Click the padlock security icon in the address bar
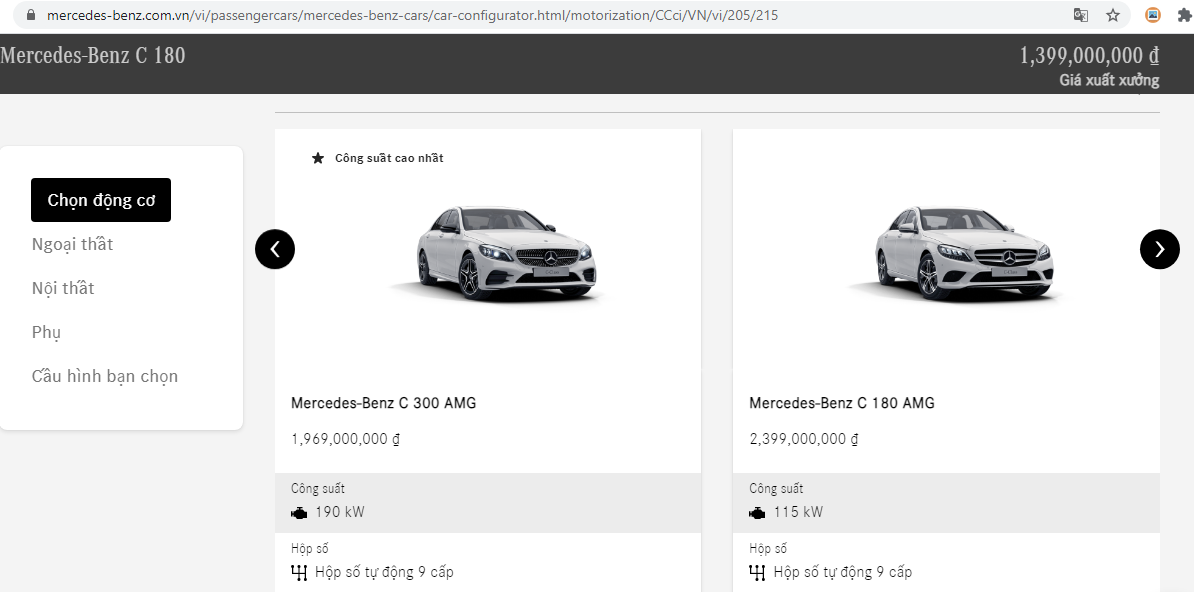This screenshot has height=592, width=1194. point(29,15)
